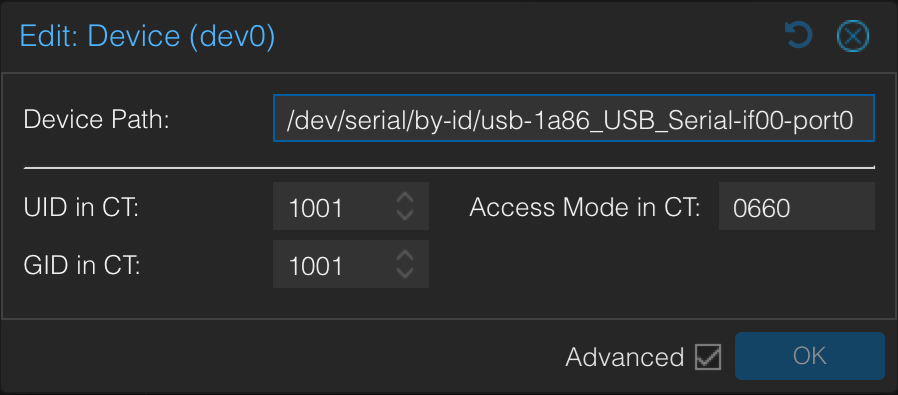Reset the dialog form with the undo arrow icon

point(798,35)
